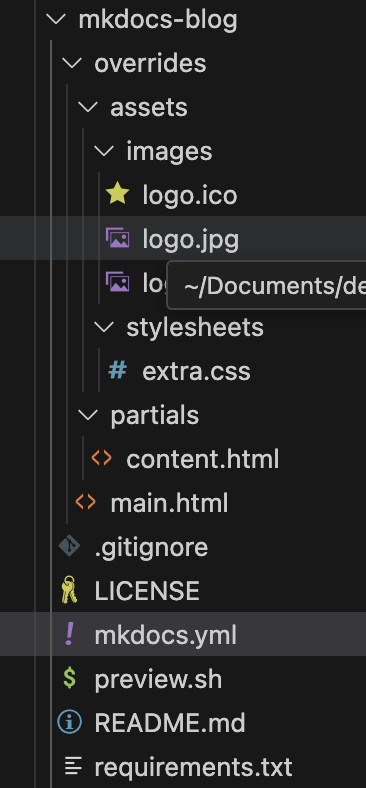Collapse the partials folder chevron
The height and width of the screenshot is (788, 366).
coord(88,415)
